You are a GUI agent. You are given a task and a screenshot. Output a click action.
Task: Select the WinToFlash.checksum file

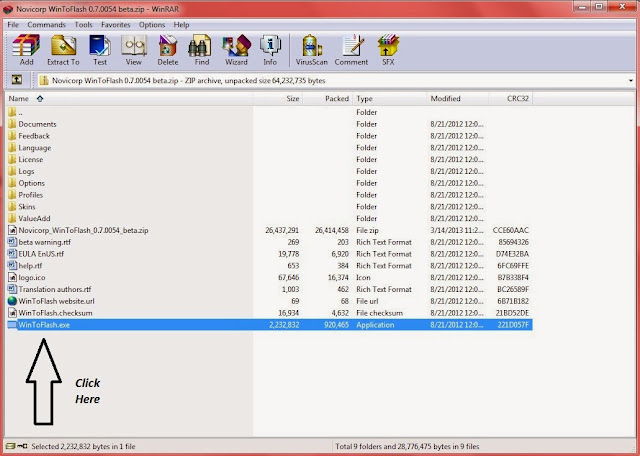[269, 313]
